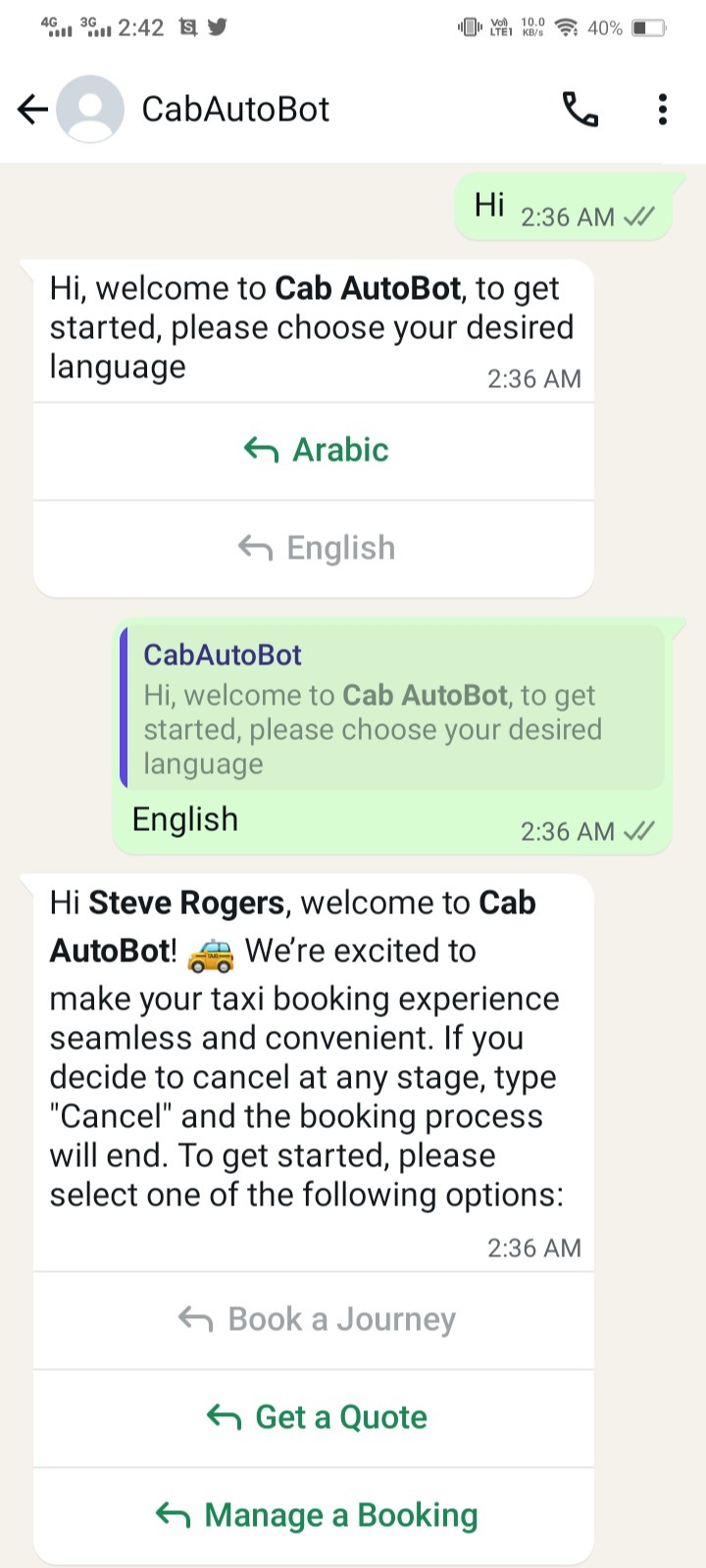706x1568 pixels.
Task: Tap the battery indicator in status bar
Action: [648, 27]
